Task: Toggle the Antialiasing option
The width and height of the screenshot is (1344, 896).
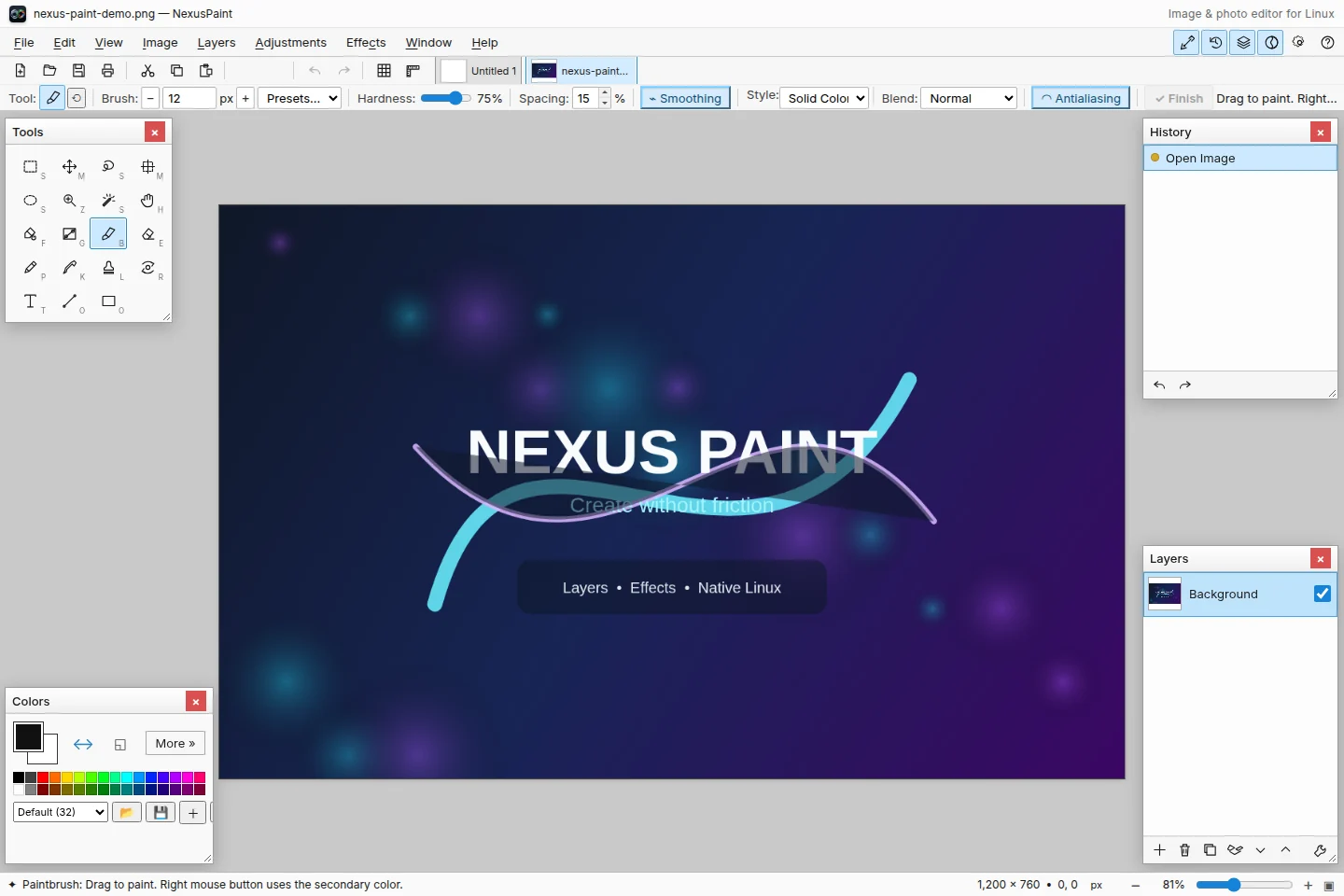Action: [1081, 98]
